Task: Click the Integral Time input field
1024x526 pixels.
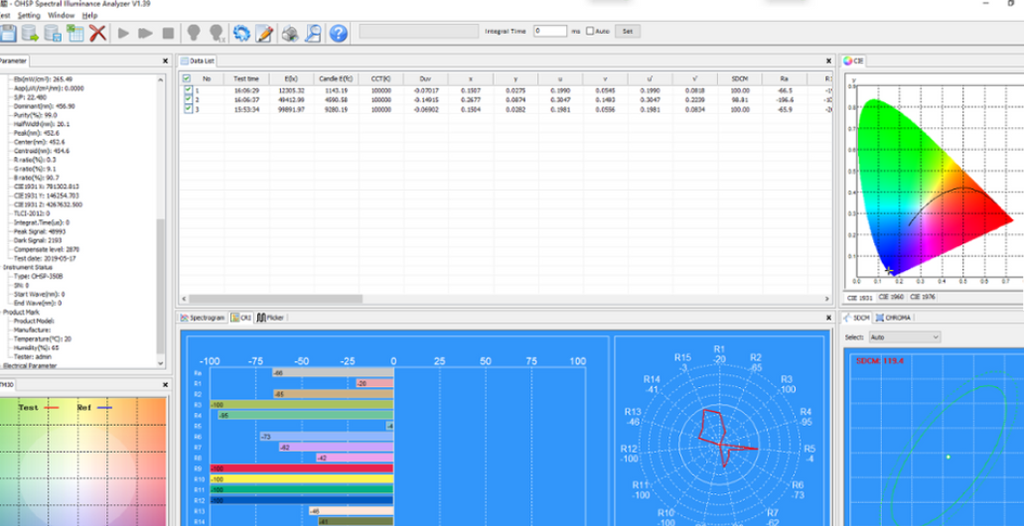Action: click(x=550, y=31)
